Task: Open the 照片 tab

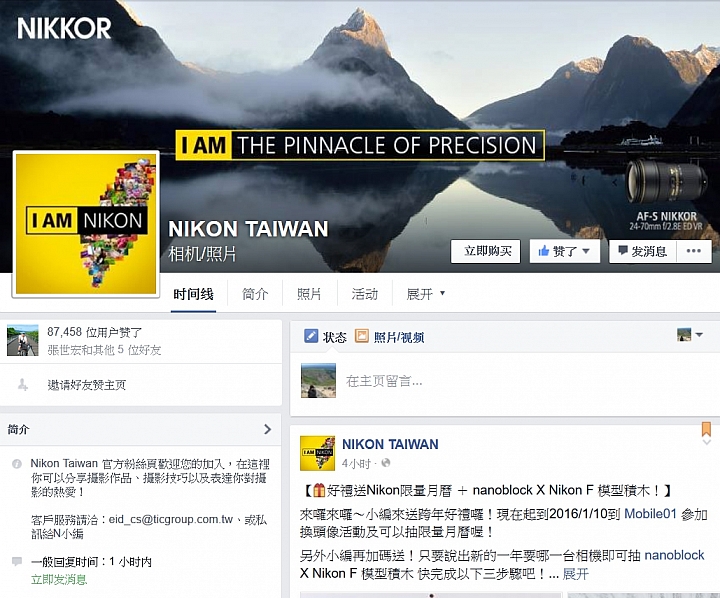Action: click(x=309, y=293)
